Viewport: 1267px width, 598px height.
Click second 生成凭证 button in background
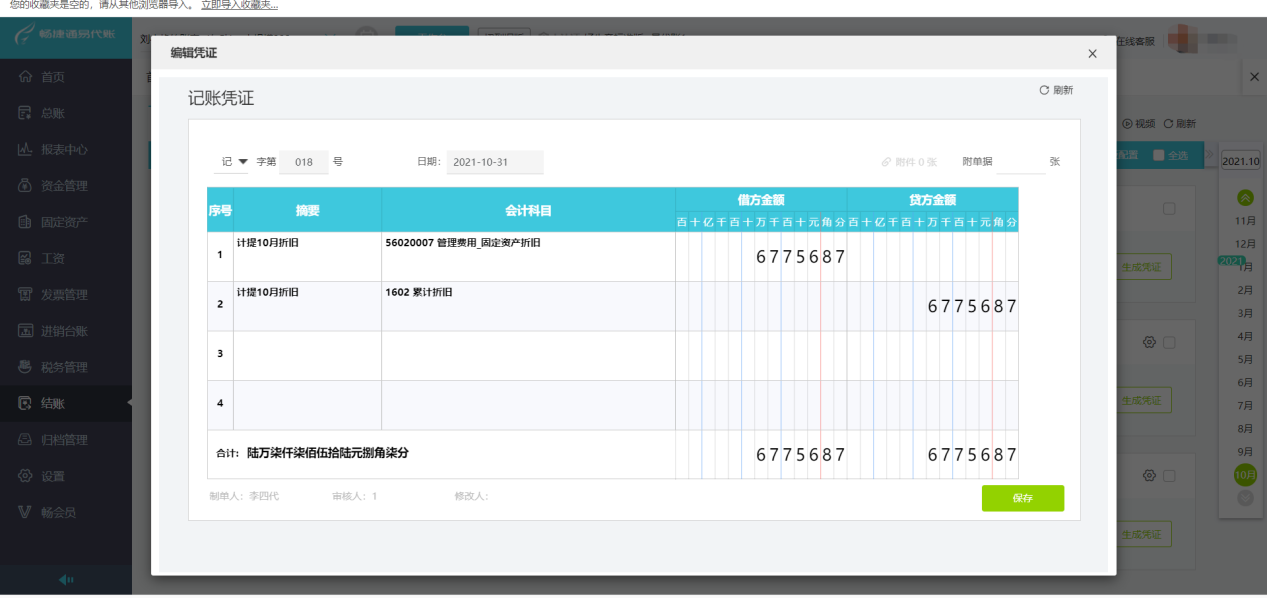pos(1143,400)
